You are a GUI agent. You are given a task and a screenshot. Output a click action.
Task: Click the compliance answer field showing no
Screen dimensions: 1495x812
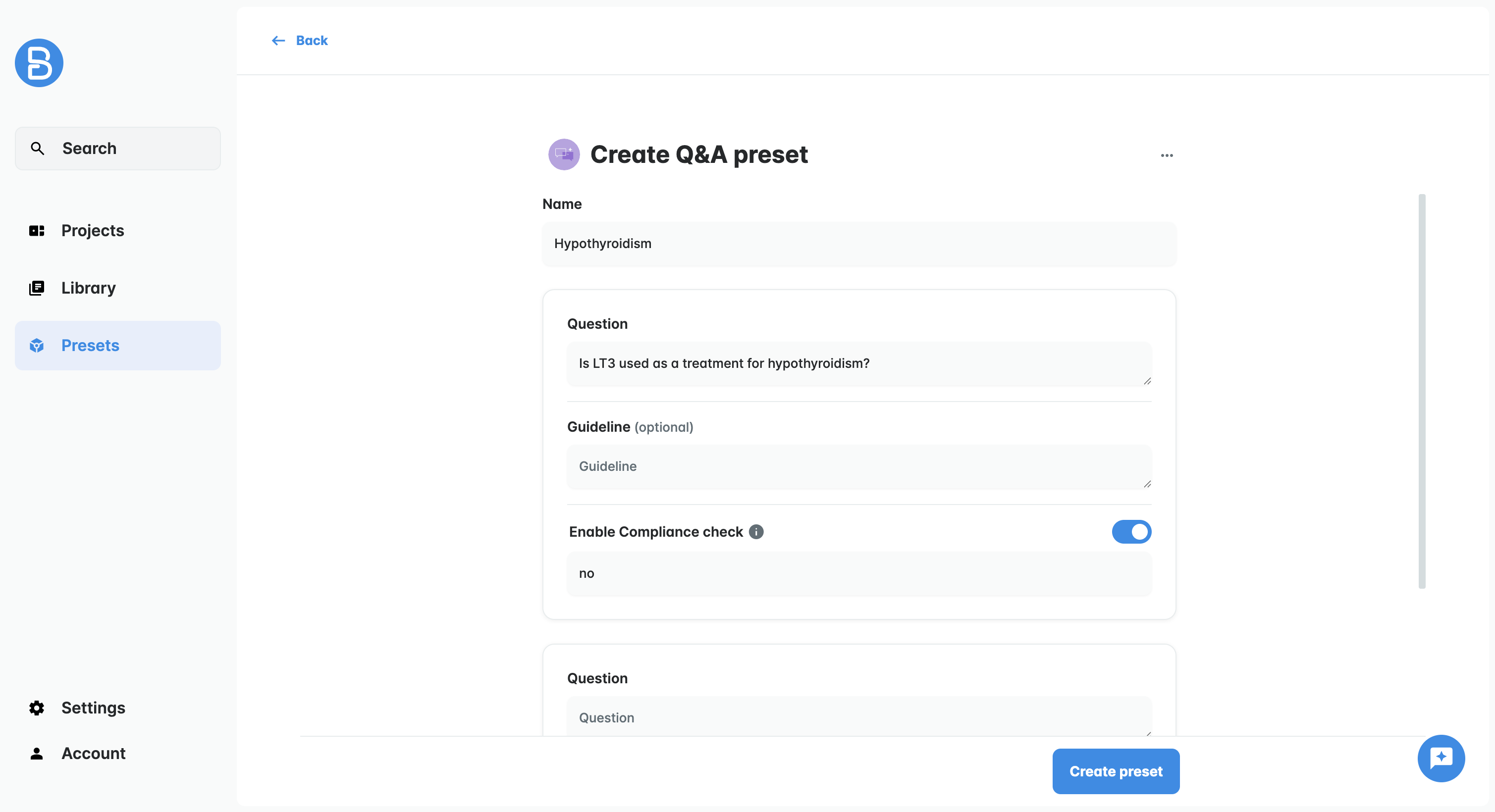coord(859,574)
